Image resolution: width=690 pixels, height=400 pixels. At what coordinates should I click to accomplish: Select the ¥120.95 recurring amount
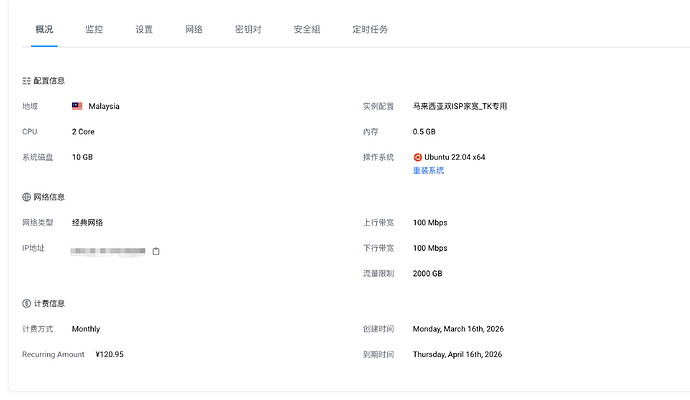[x=110, y=355]
